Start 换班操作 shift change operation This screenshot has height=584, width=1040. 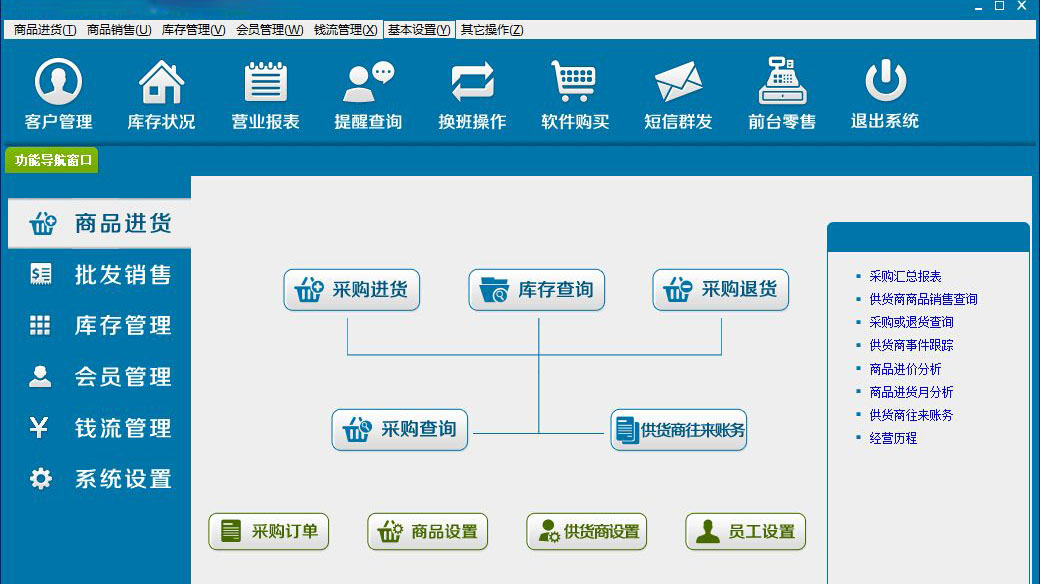[x=471, y=93]
